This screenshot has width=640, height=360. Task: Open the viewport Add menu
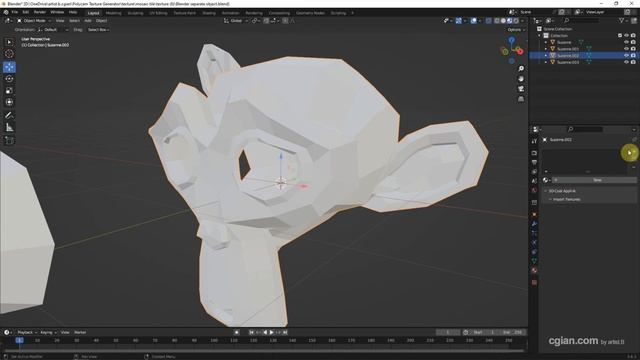pos(88,20)
